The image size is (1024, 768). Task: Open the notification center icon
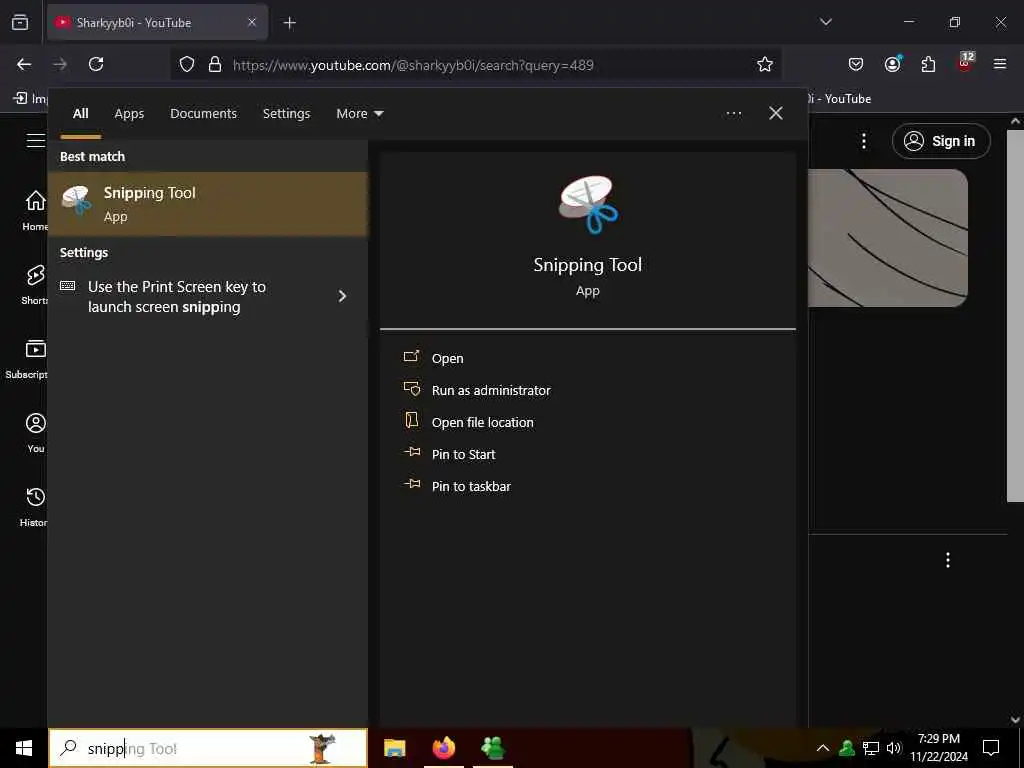click(991, 748)
